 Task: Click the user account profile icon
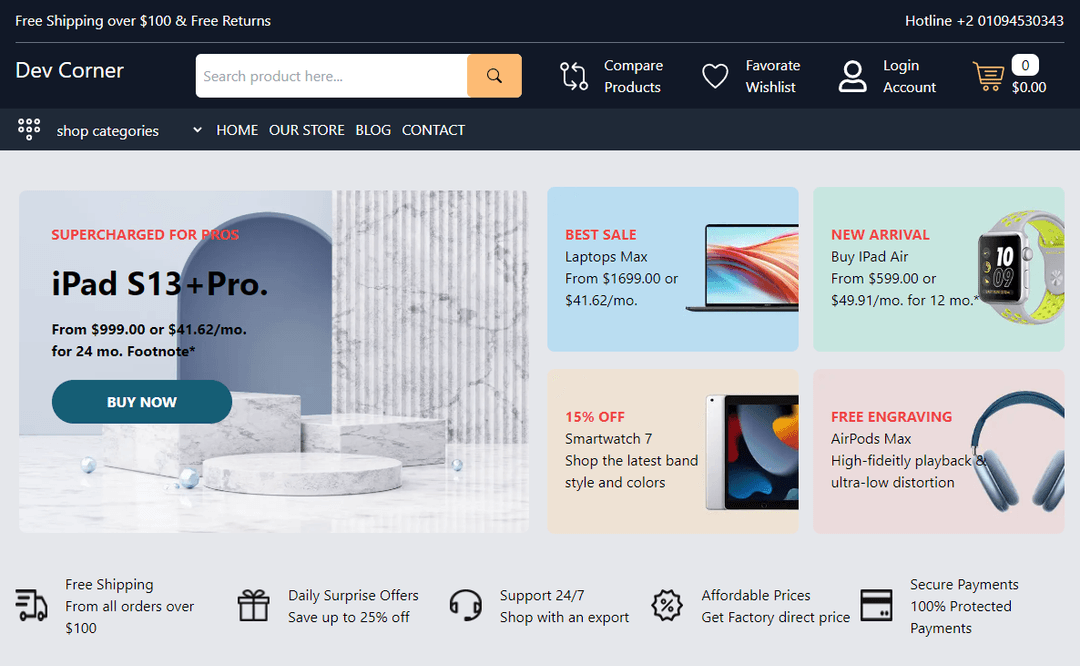pyautogui.click(x=852, y=76)
